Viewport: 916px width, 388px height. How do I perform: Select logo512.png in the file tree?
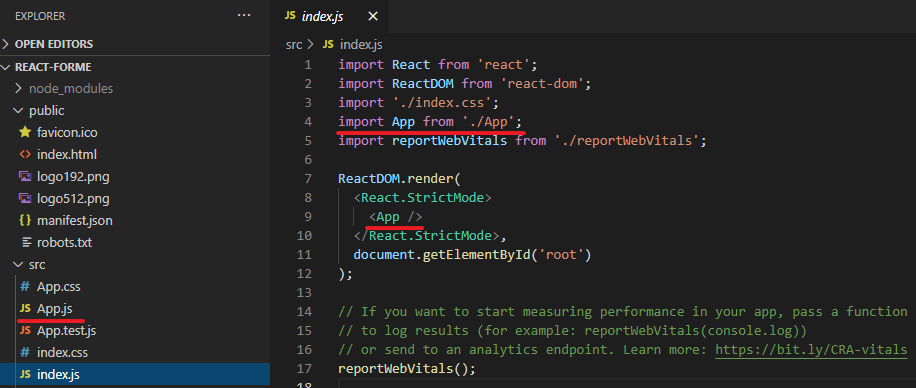[73, 199]
